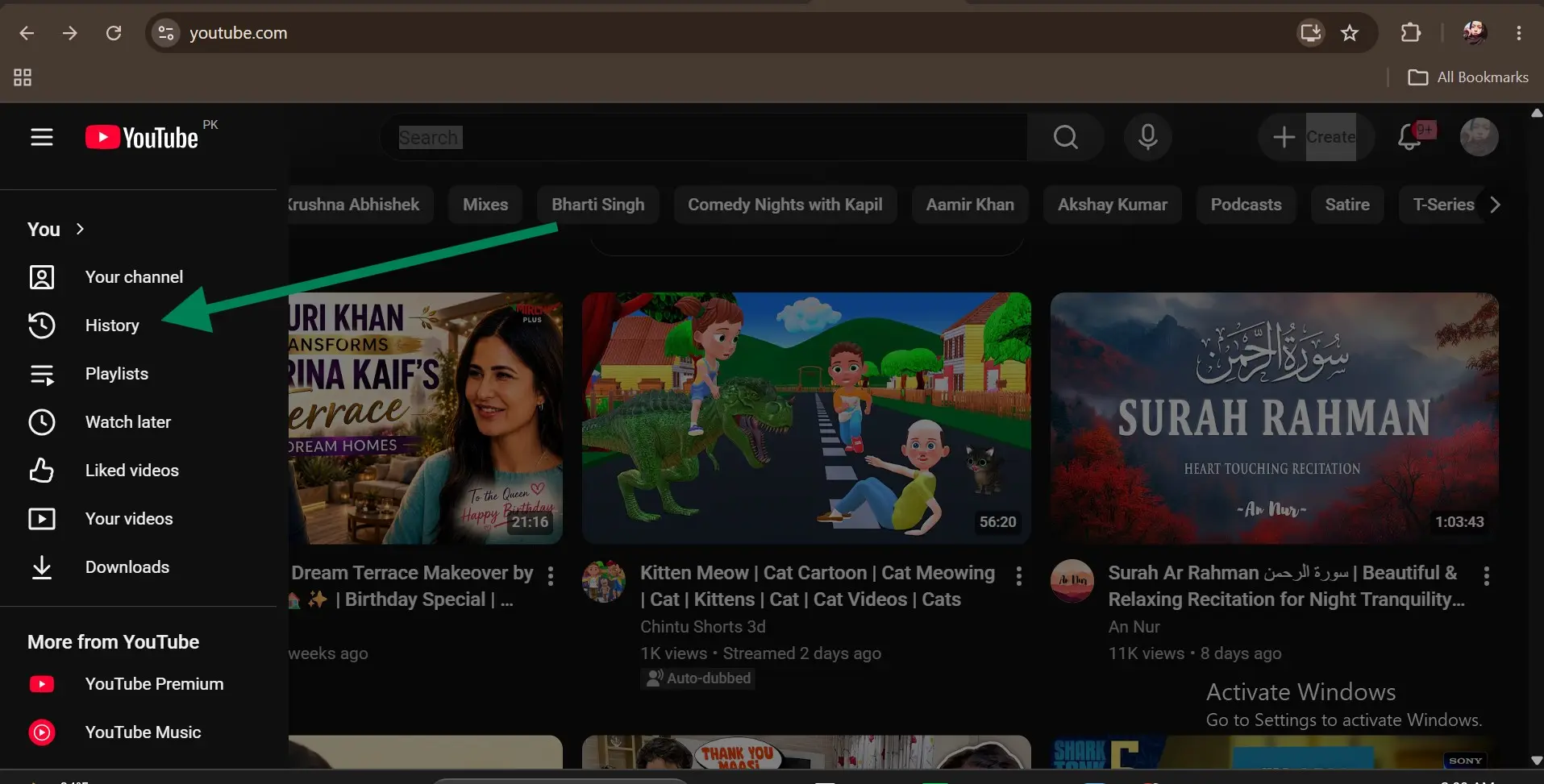Bookmark this page with star
The image size is (1544, 784).
coord(1350,33)
